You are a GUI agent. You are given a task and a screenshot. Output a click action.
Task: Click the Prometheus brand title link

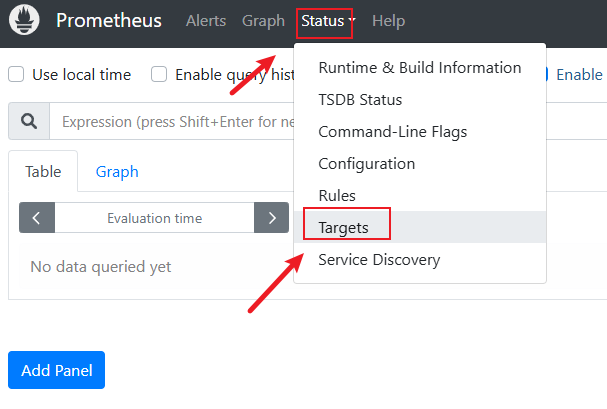click(109, 20)
